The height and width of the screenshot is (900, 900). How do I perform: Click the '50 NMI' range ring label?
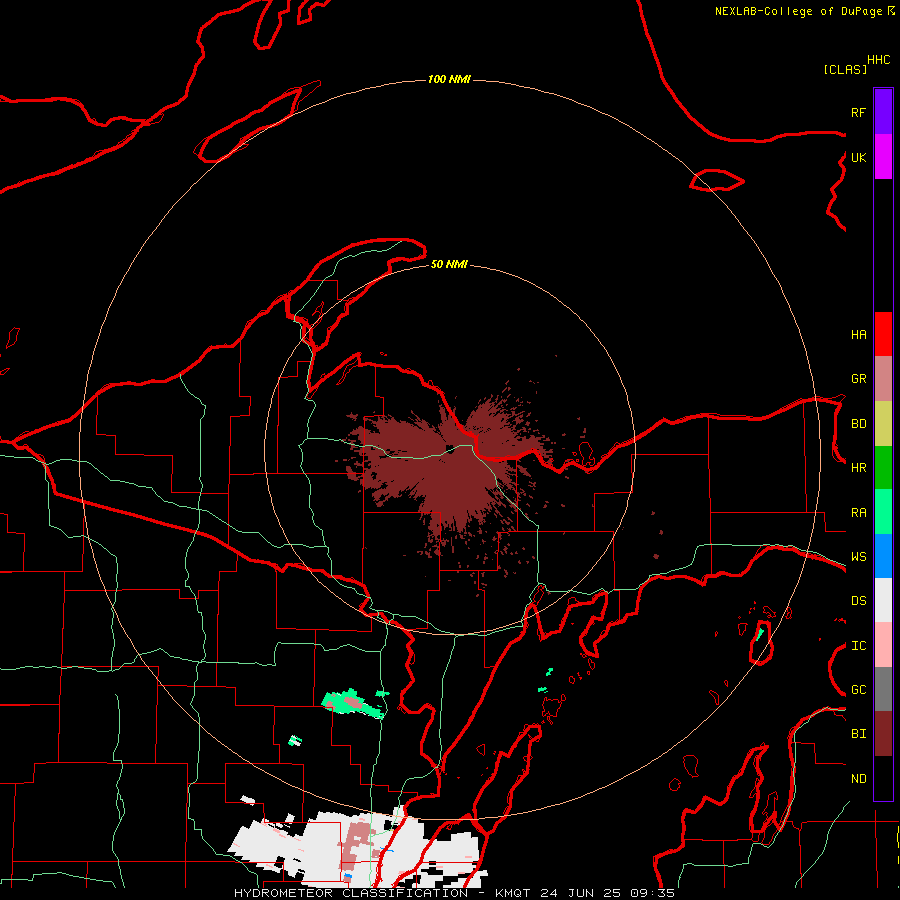coord(449,264)
